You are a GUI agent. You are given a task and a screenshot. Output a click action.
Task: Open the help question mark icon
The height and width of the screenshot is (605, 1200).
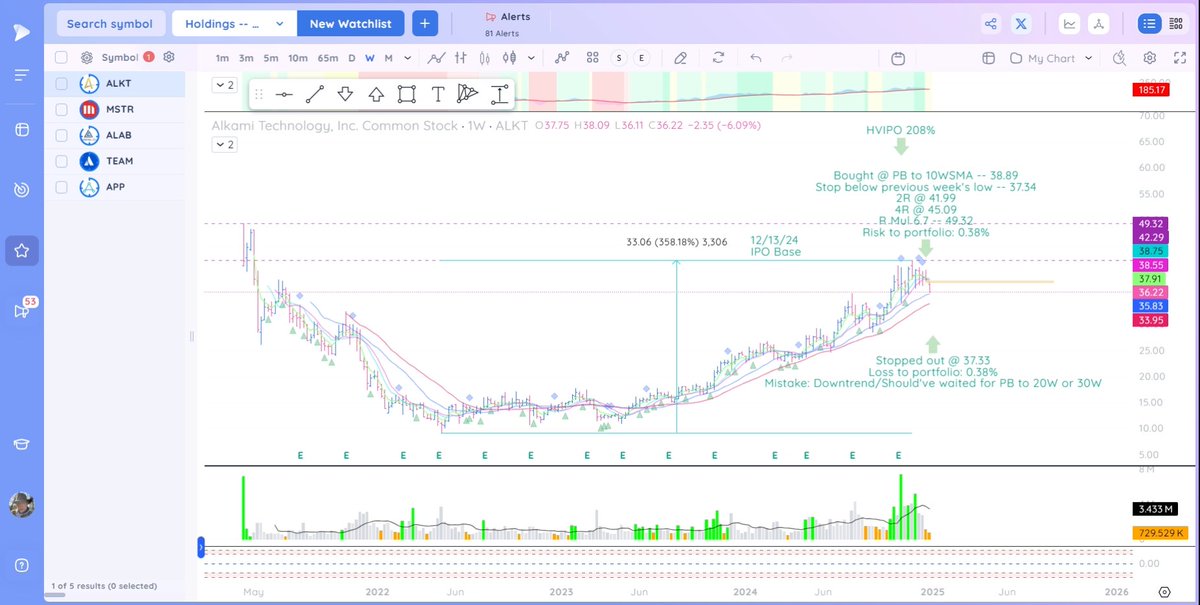tap(22, 565)
